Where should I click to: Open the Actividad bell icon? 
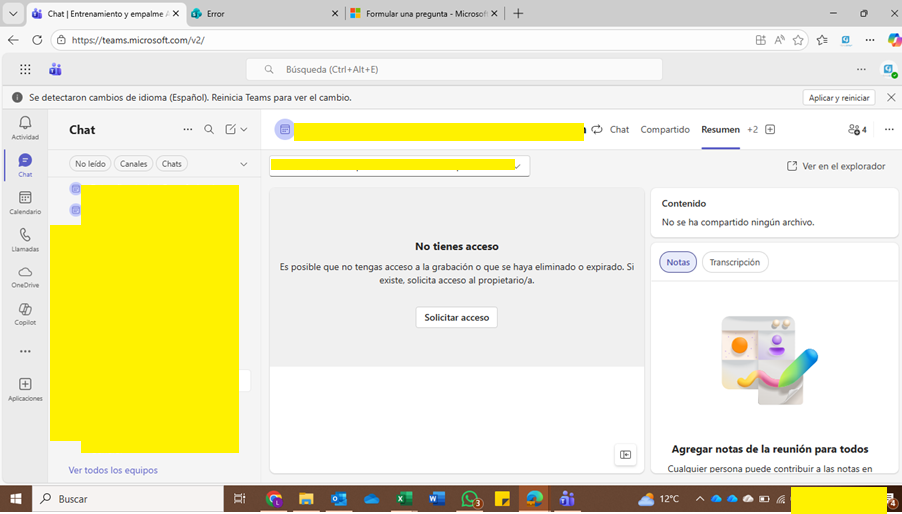[25, 128]
